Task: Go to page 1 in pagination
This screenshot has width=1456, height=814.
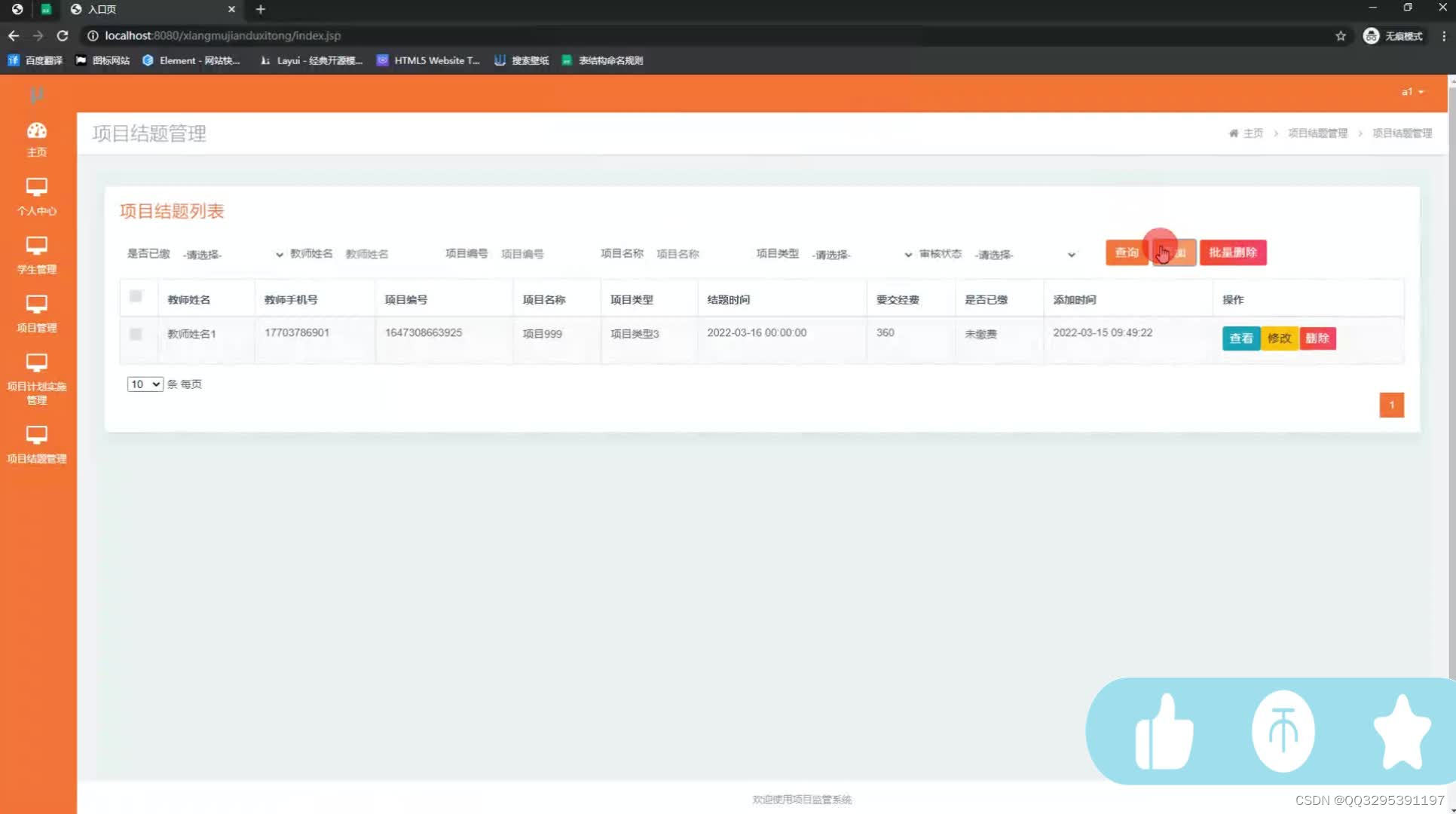Action: [x=1391, y=405]
